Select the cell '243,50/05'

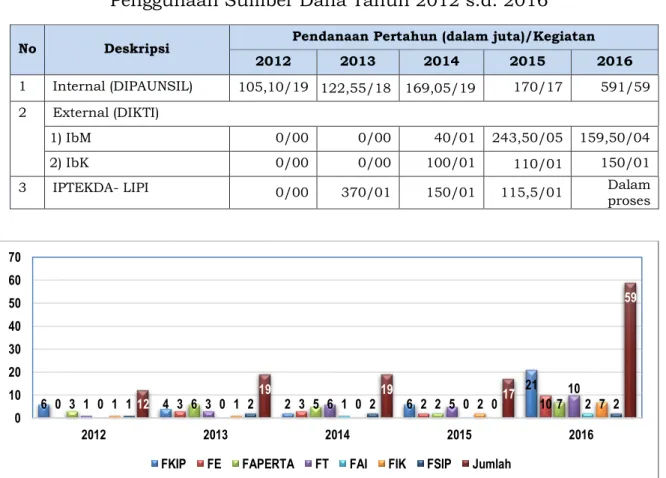point(528,139)
